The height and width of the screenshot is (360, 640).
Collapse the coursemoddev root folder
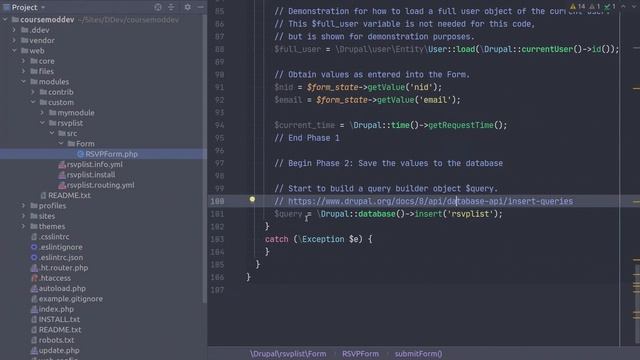[x=5, y=20]
